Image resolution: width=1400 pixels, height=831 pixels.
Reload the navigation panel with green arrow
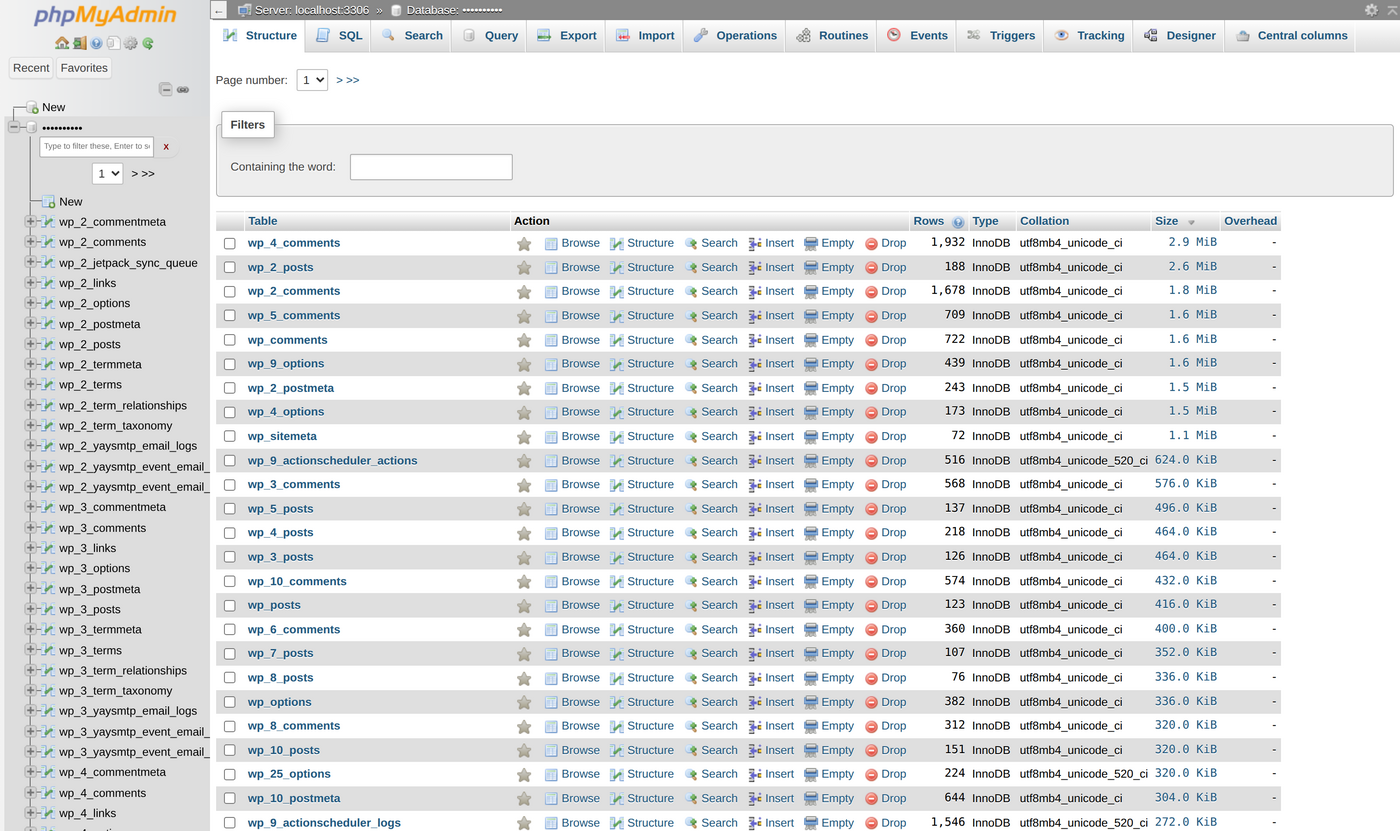tap(148, 43)
